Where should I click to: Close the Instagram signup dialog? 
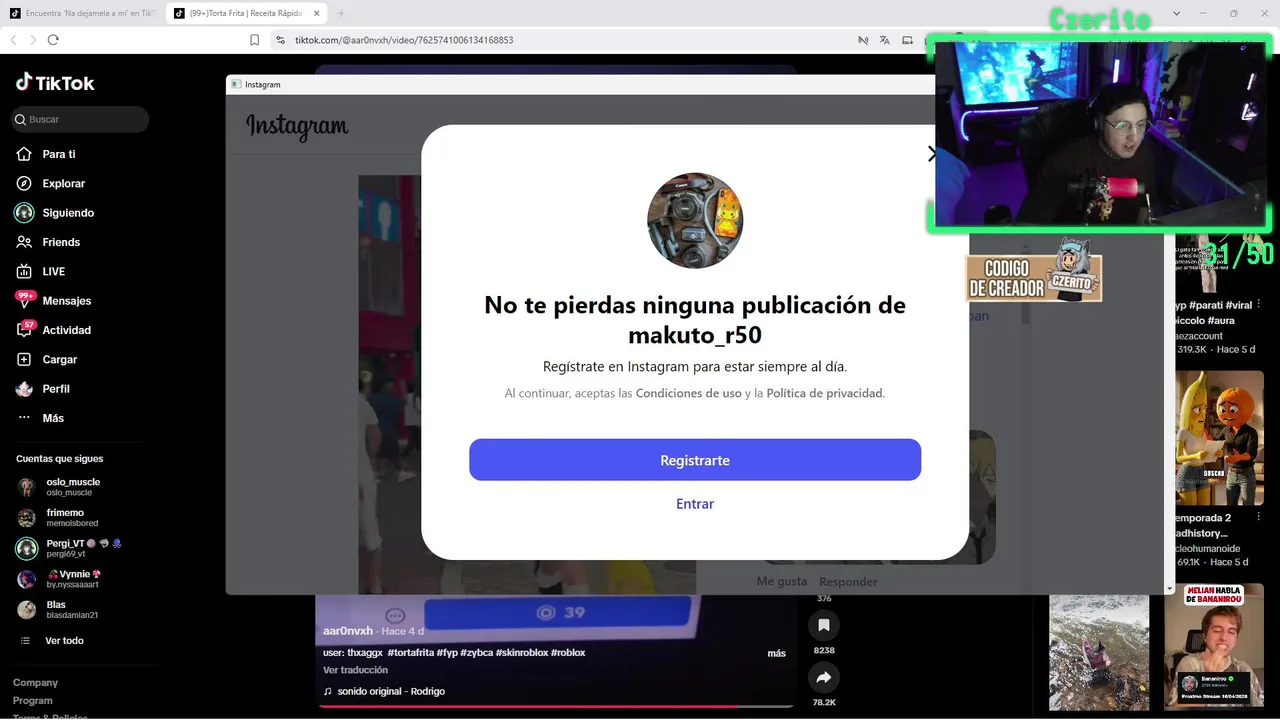931,154
